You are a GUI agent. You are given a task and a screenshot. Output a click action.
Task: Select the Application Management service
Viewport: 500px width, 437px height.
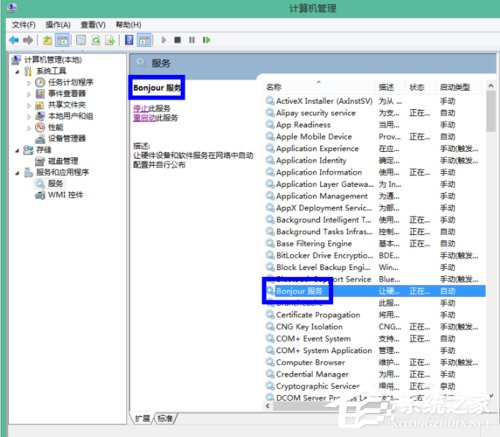[x=322, y=196]
